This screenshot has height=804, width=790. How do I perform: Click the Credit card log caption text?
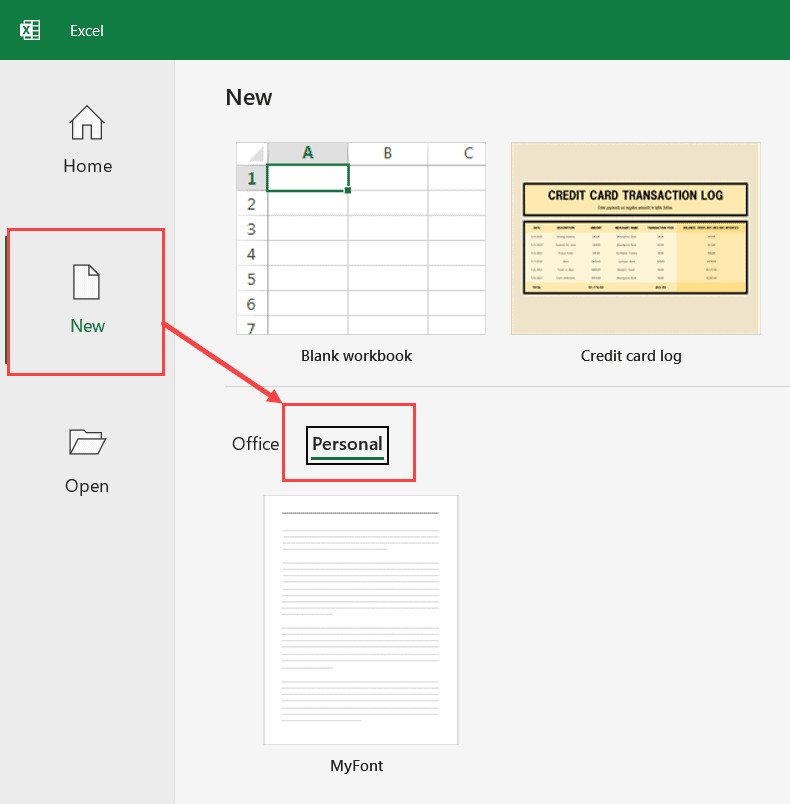(x=631, y=356)
